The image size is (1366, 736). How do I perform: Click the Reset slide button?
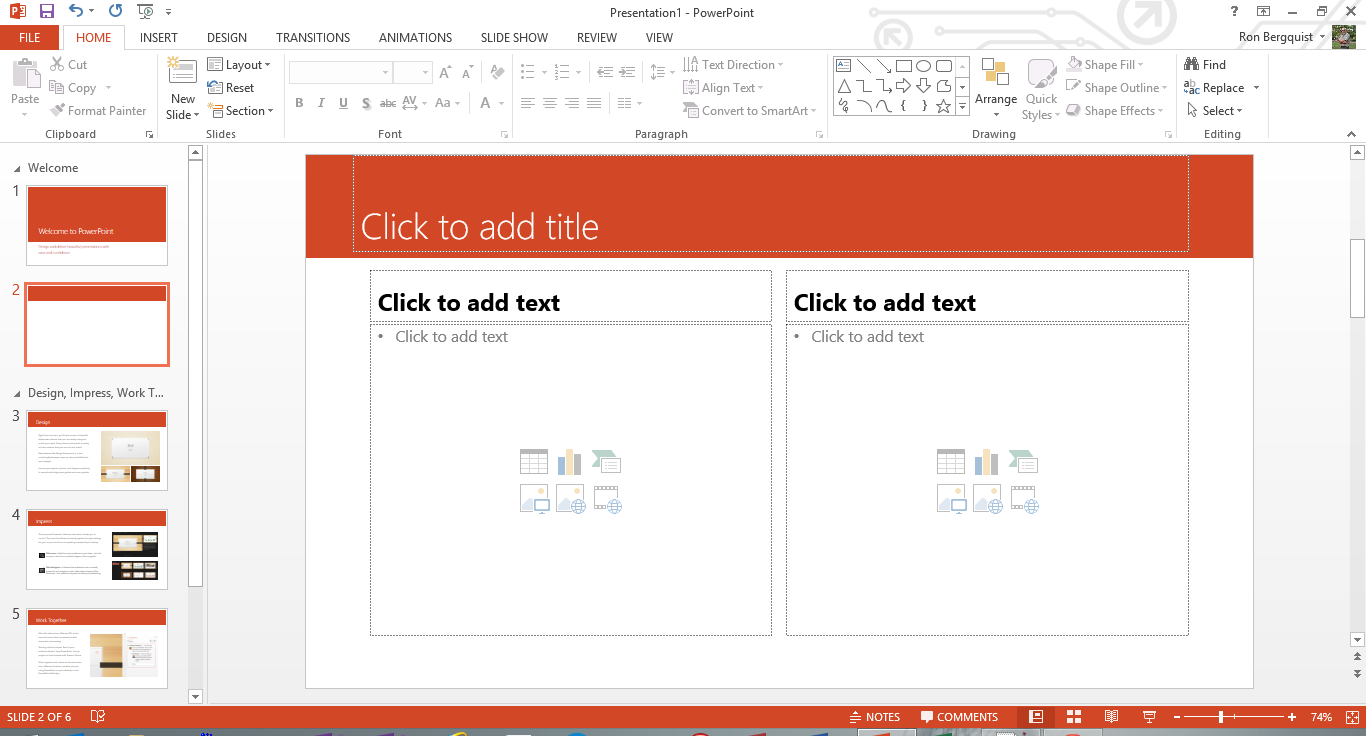[232, 88]
